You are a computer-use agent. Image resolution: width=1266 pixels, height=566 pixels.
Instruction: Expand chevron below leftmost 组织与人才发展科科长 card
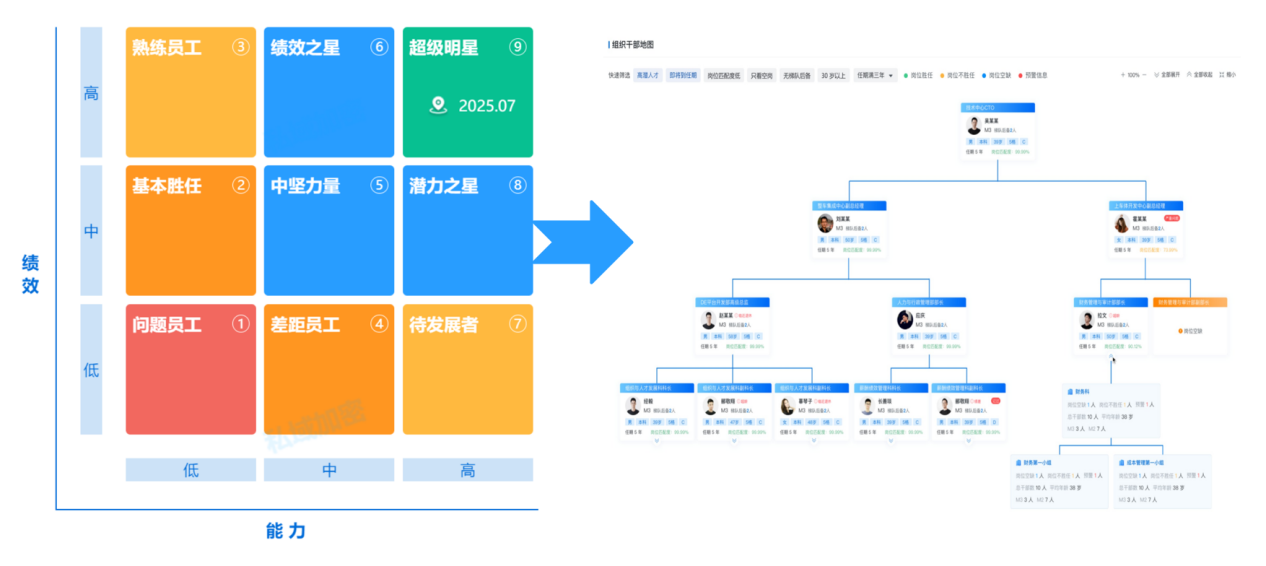point(657,440)
